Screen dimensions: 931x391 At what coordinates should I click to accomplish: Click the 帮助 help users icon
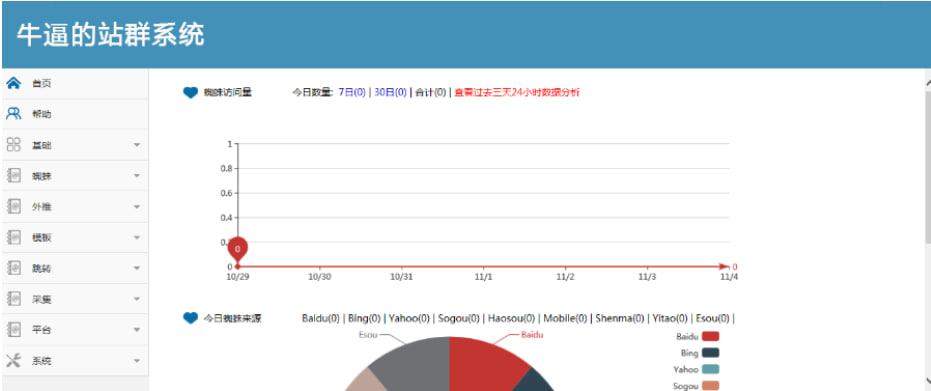coord(13,114)
